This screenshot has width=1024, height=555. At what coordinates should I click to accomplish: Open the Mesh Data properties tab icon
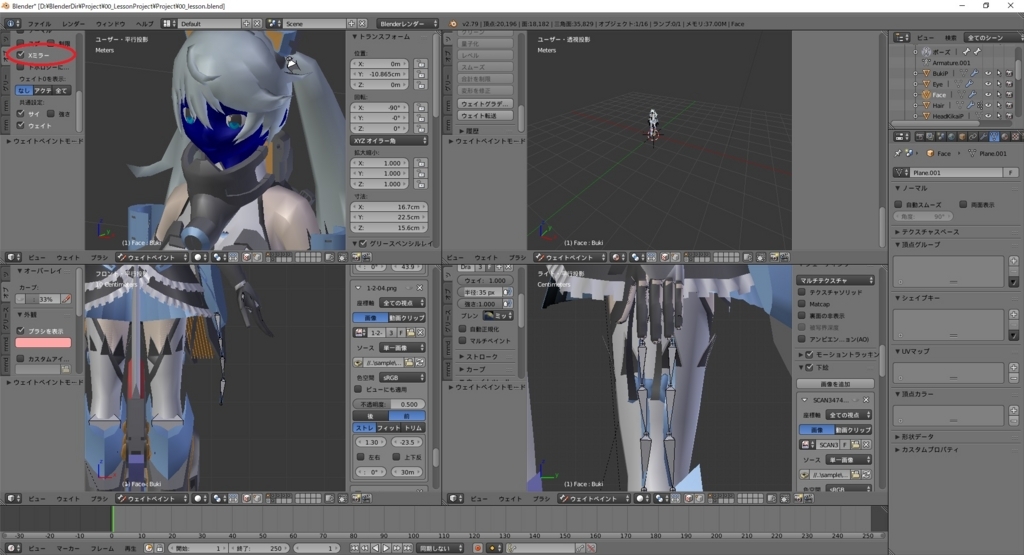[994, 136]
